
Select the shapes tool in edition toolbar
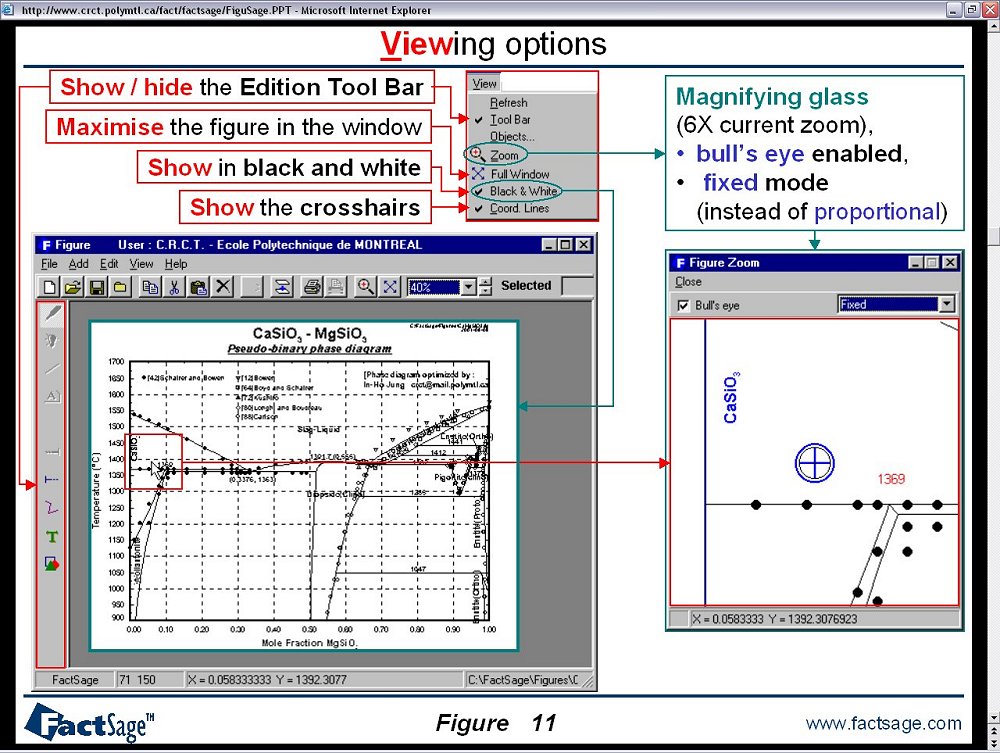click(52, 564)
